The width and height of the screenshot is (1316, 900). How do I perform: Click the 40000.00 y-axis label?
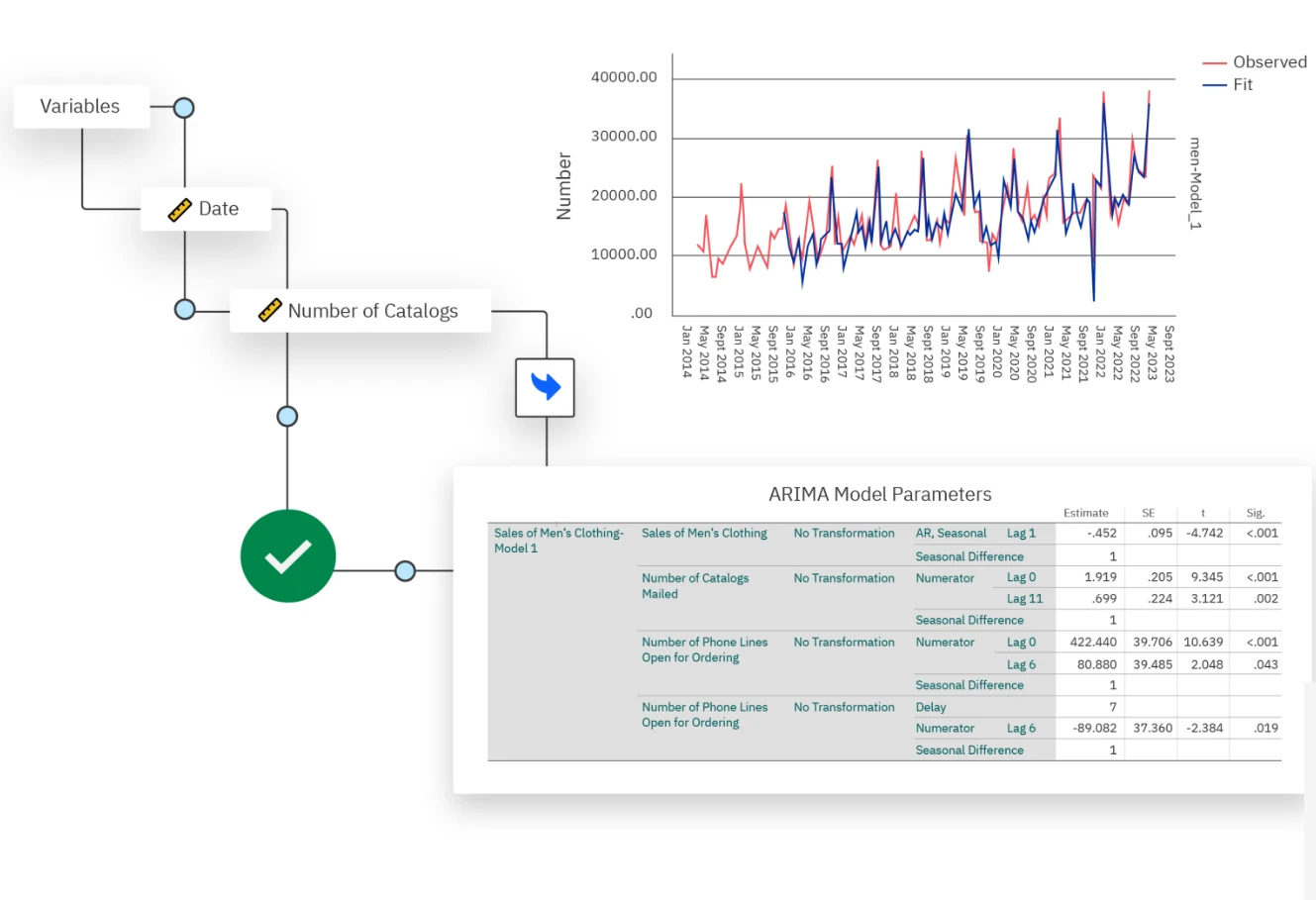coord(624,77)
